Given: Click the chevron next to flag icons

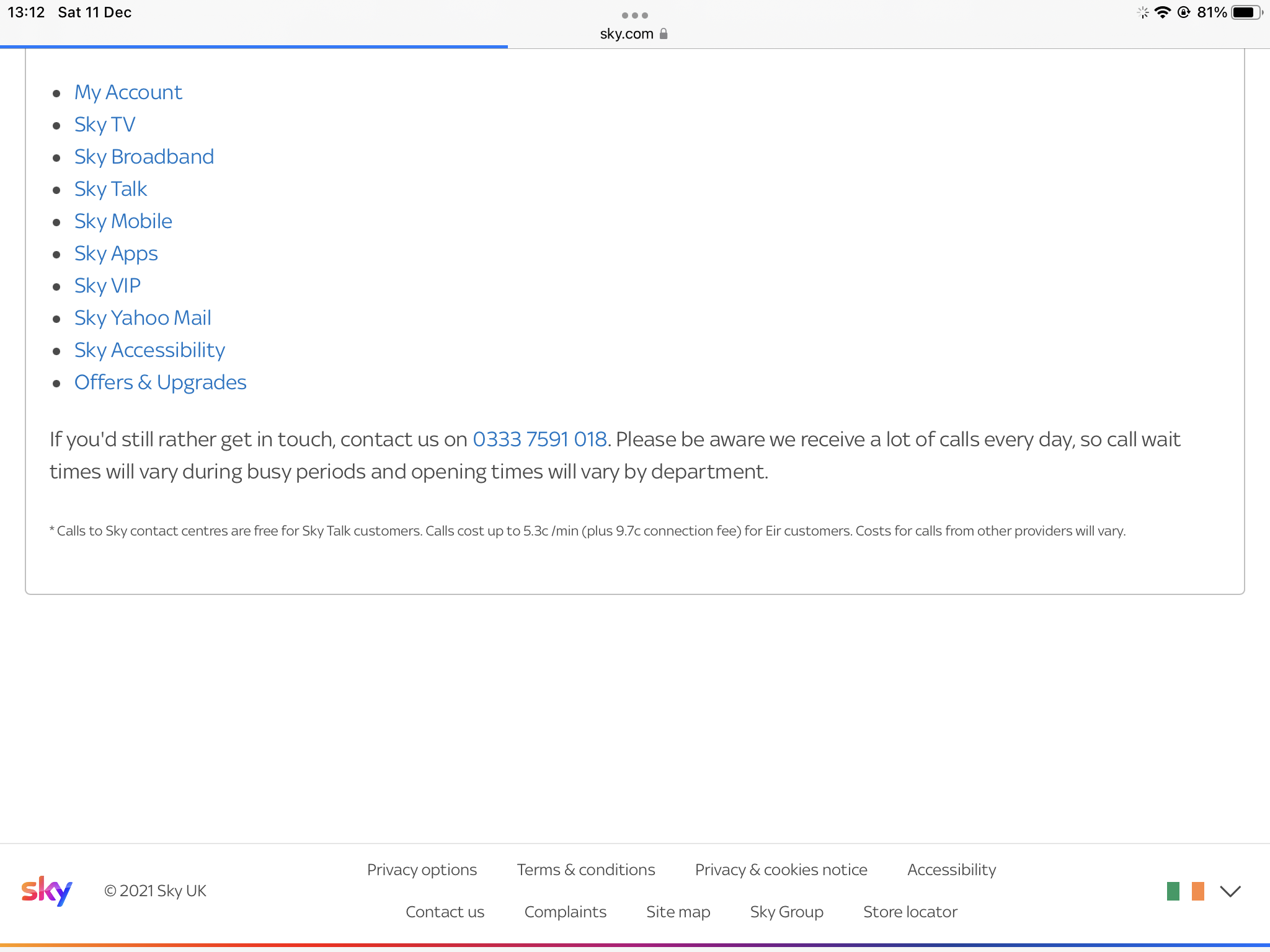Looking at the screenshot, I should (1232, 891).
